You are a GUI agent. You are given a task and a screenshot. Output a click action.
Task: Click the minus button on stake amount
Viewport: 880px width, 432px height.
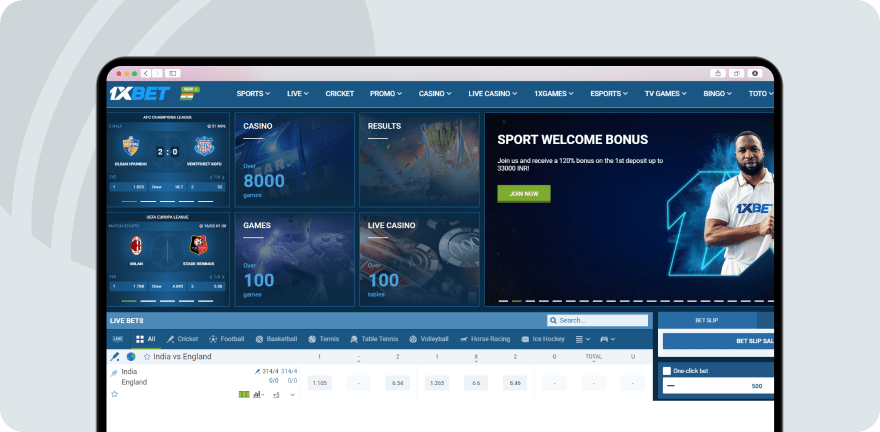671,385
